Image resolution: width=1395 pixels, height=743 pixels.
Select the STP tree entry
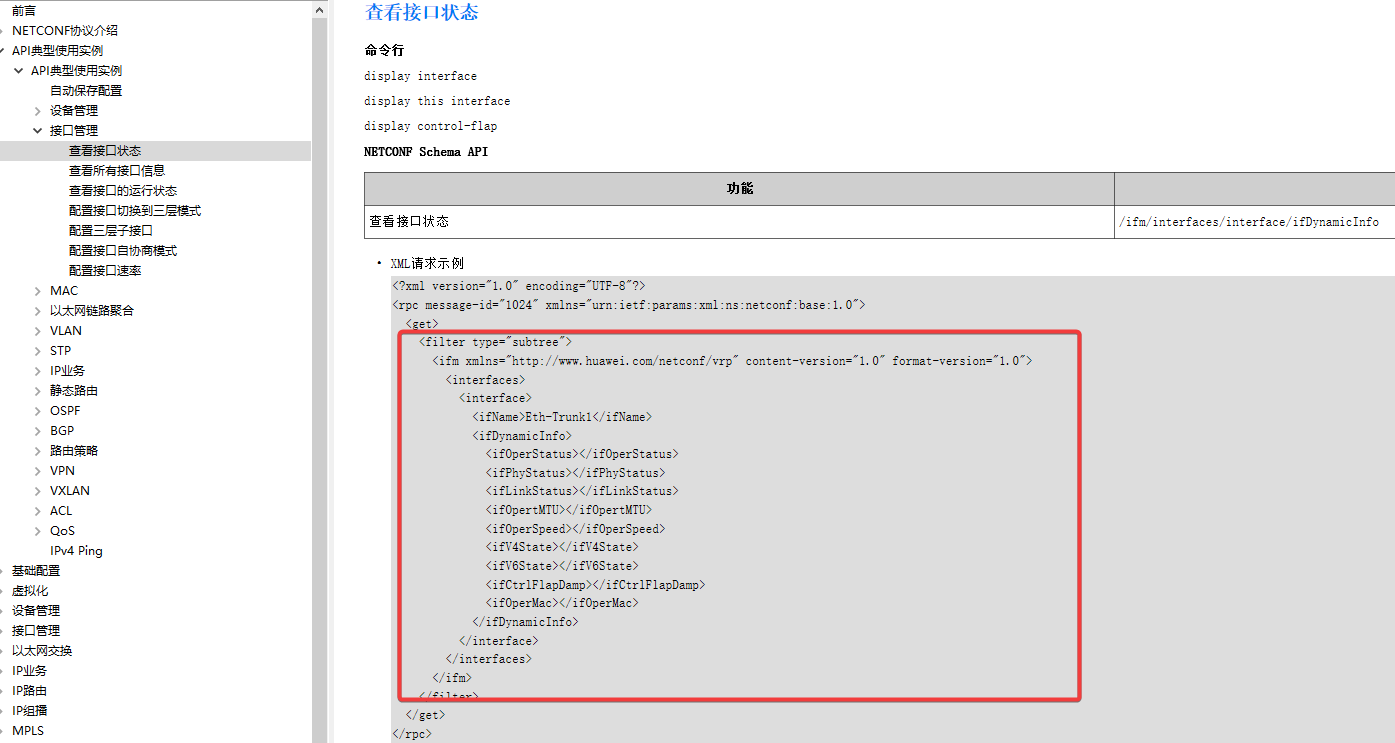[61, 351]
